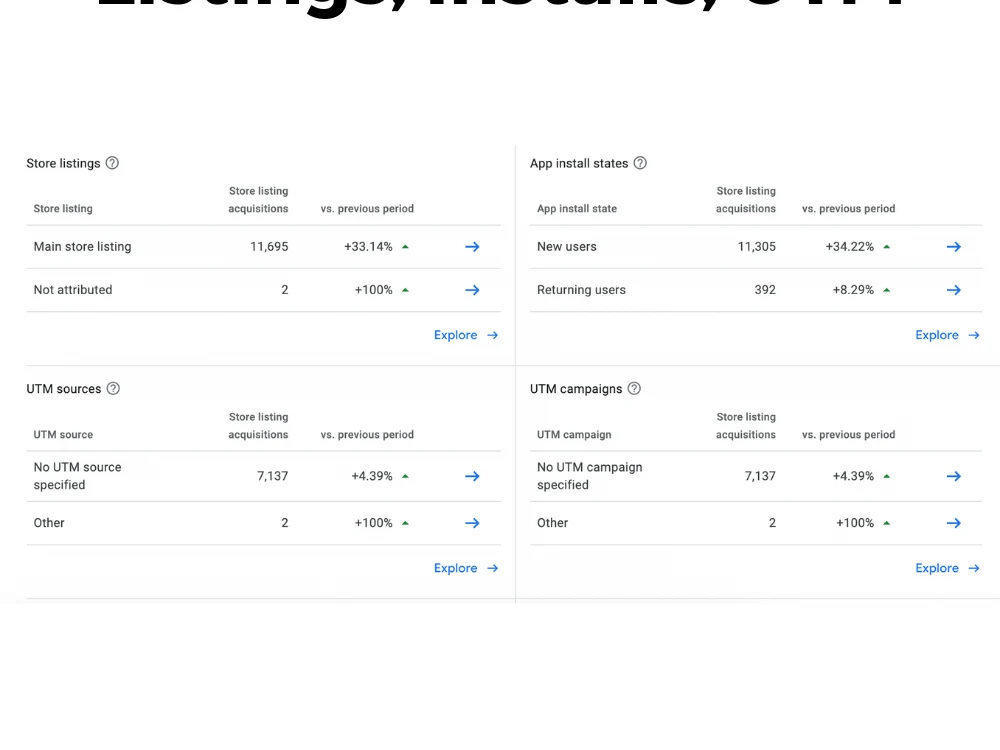Explore the Store listings table
Image resolution: width=1000 pixels, height=750 pixels.
[466, 335]
